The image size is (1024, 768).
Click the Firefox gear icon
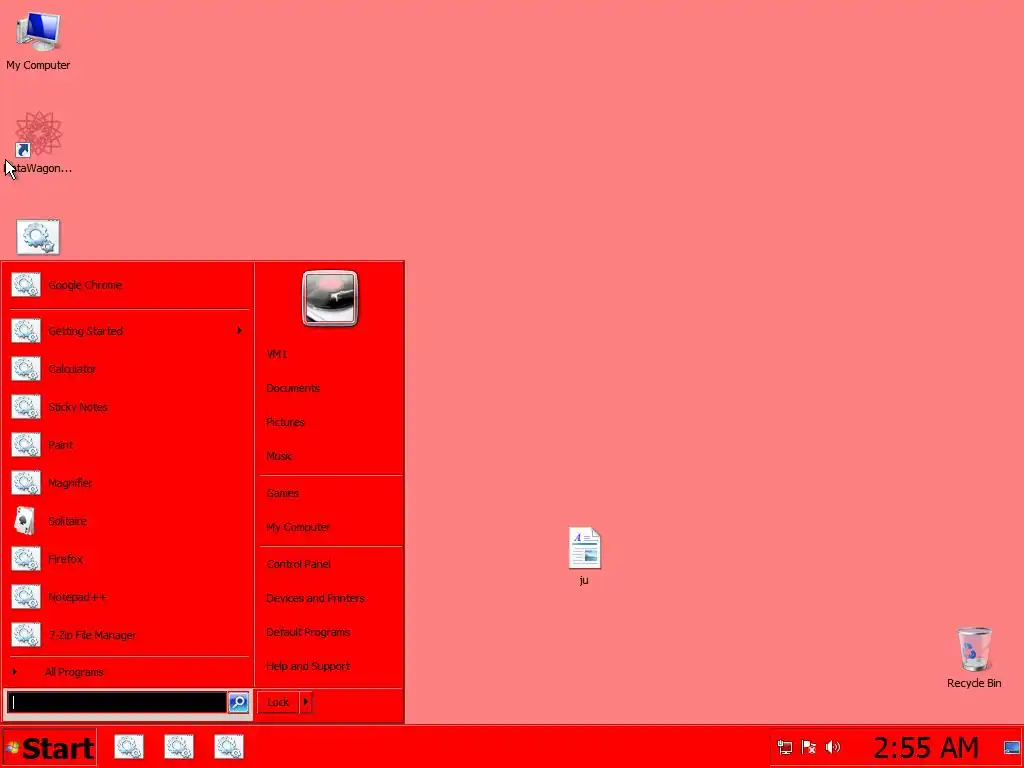click(x=26, y=559)
